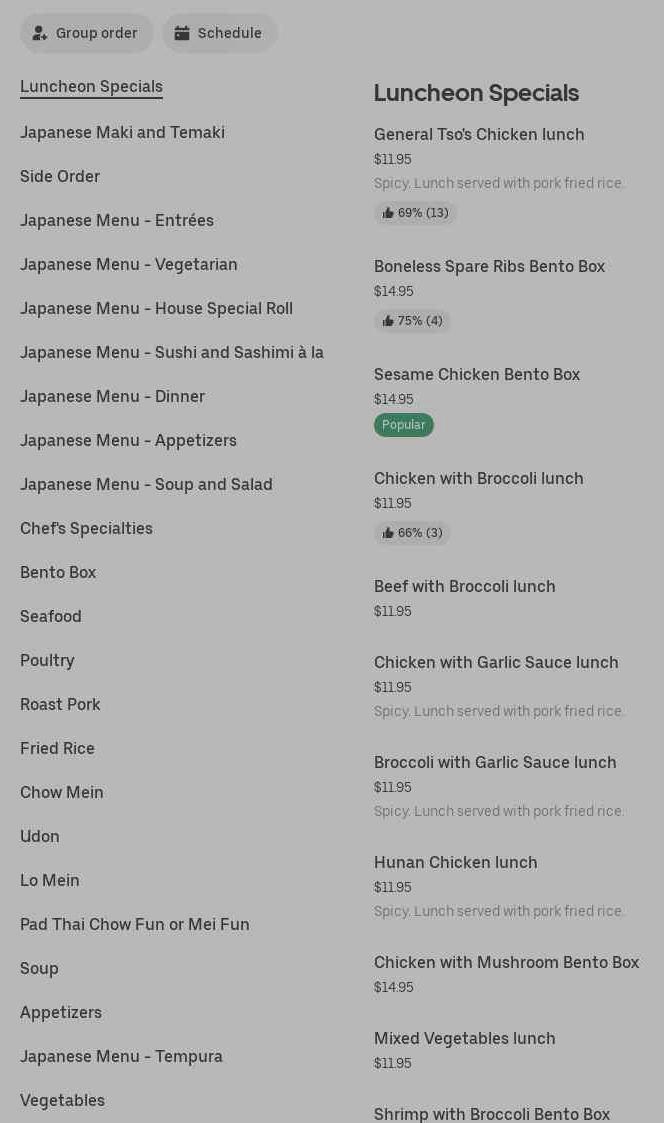This screenshot has width=664, height=1123.
Task: Select Beef with Broccoli lunch item
Action: coord(464,587)
